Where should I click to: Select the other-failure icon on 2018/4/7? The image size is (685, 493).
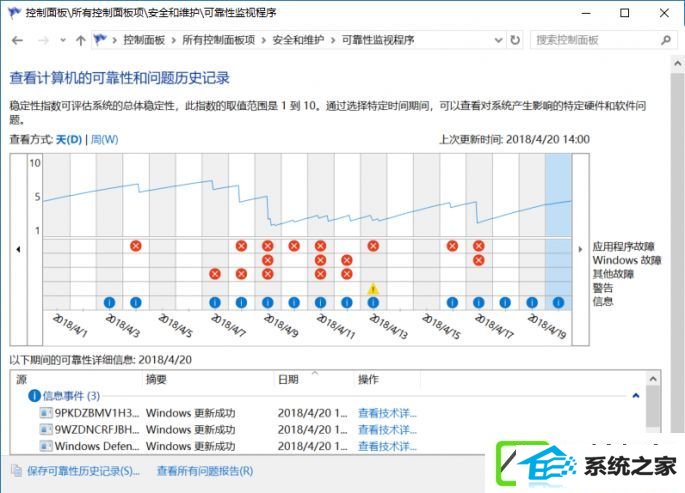(x=214, y=274)
